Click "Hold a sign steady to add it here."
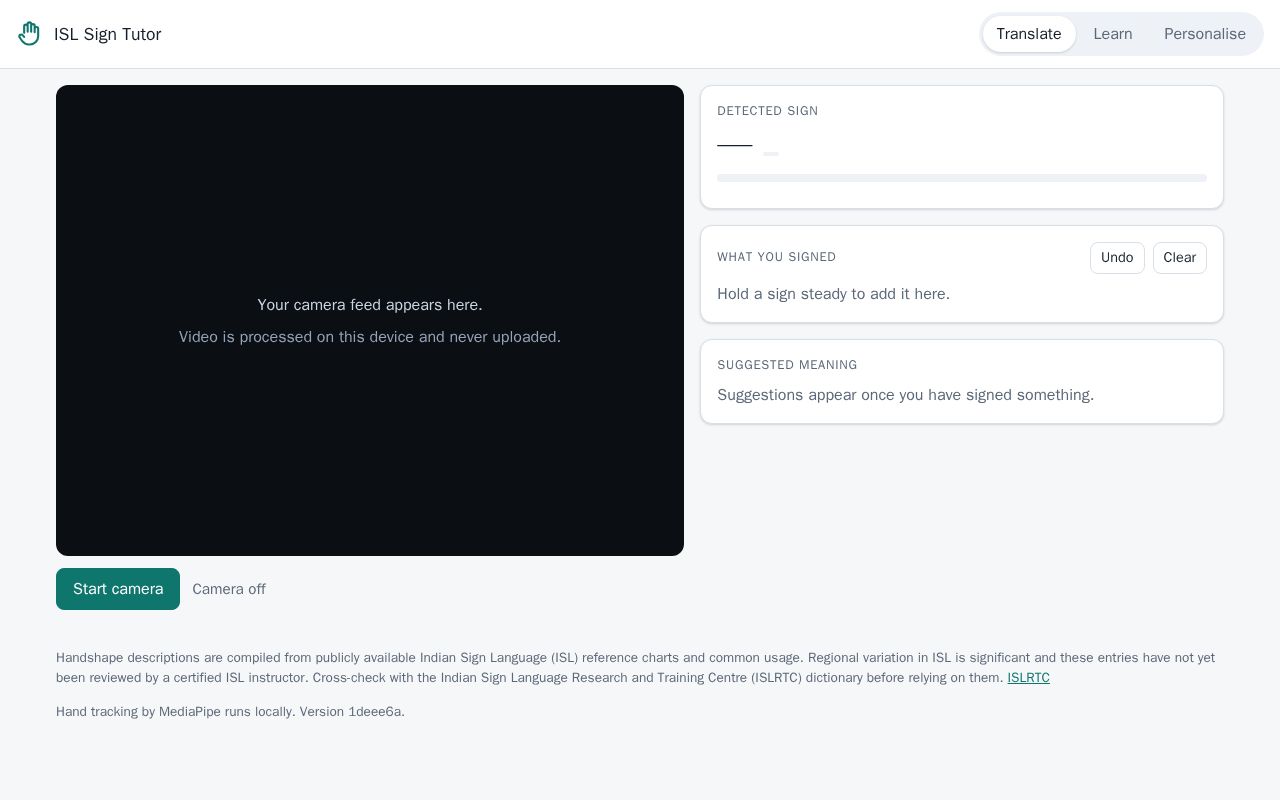This screenshot has height=800, width=1280. click(x=833, y=294)
